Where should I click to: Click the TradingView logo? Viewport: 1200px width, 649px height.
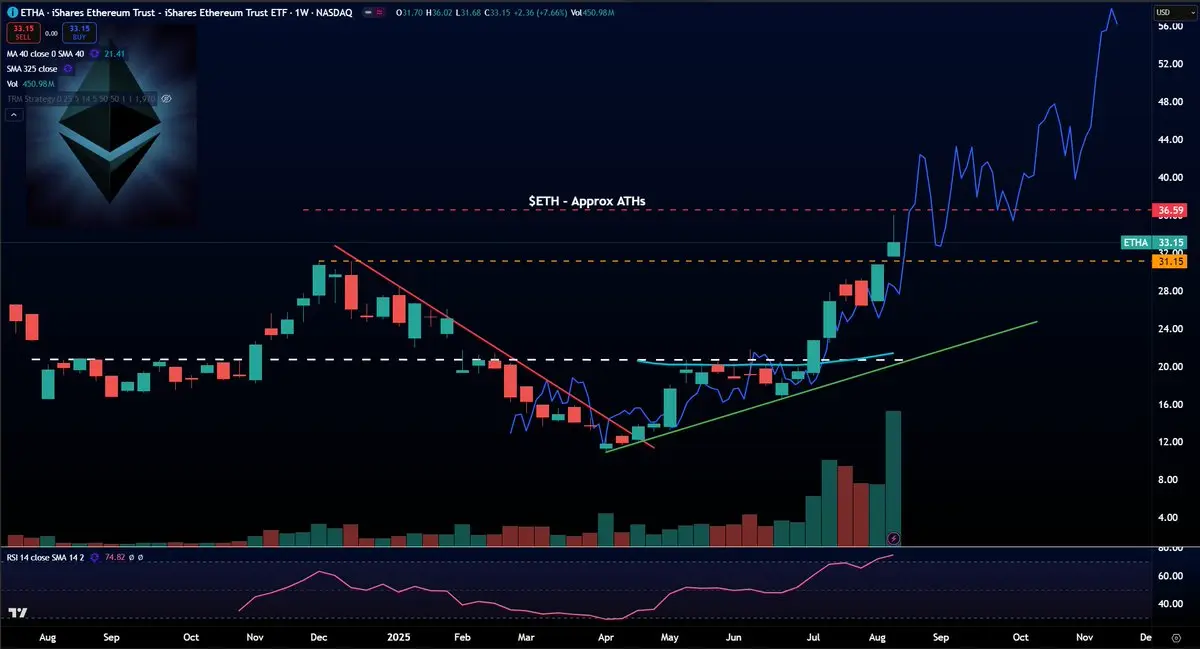click(17, 613)
